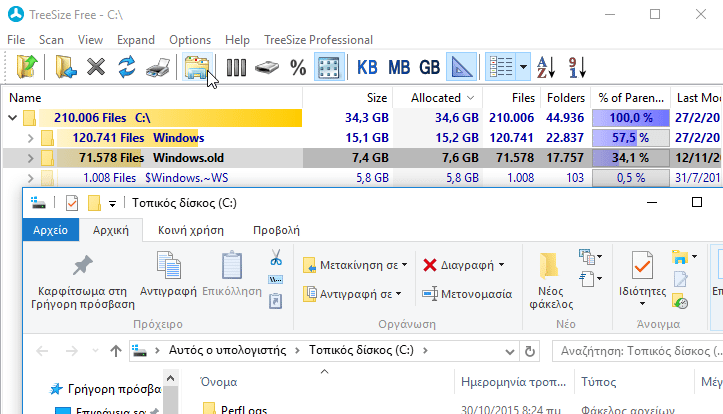Screen dimensions: 723x414
Task: Open folder in Explorer via TreeSize toolbar icon
Action: click(x=197, y=67)
